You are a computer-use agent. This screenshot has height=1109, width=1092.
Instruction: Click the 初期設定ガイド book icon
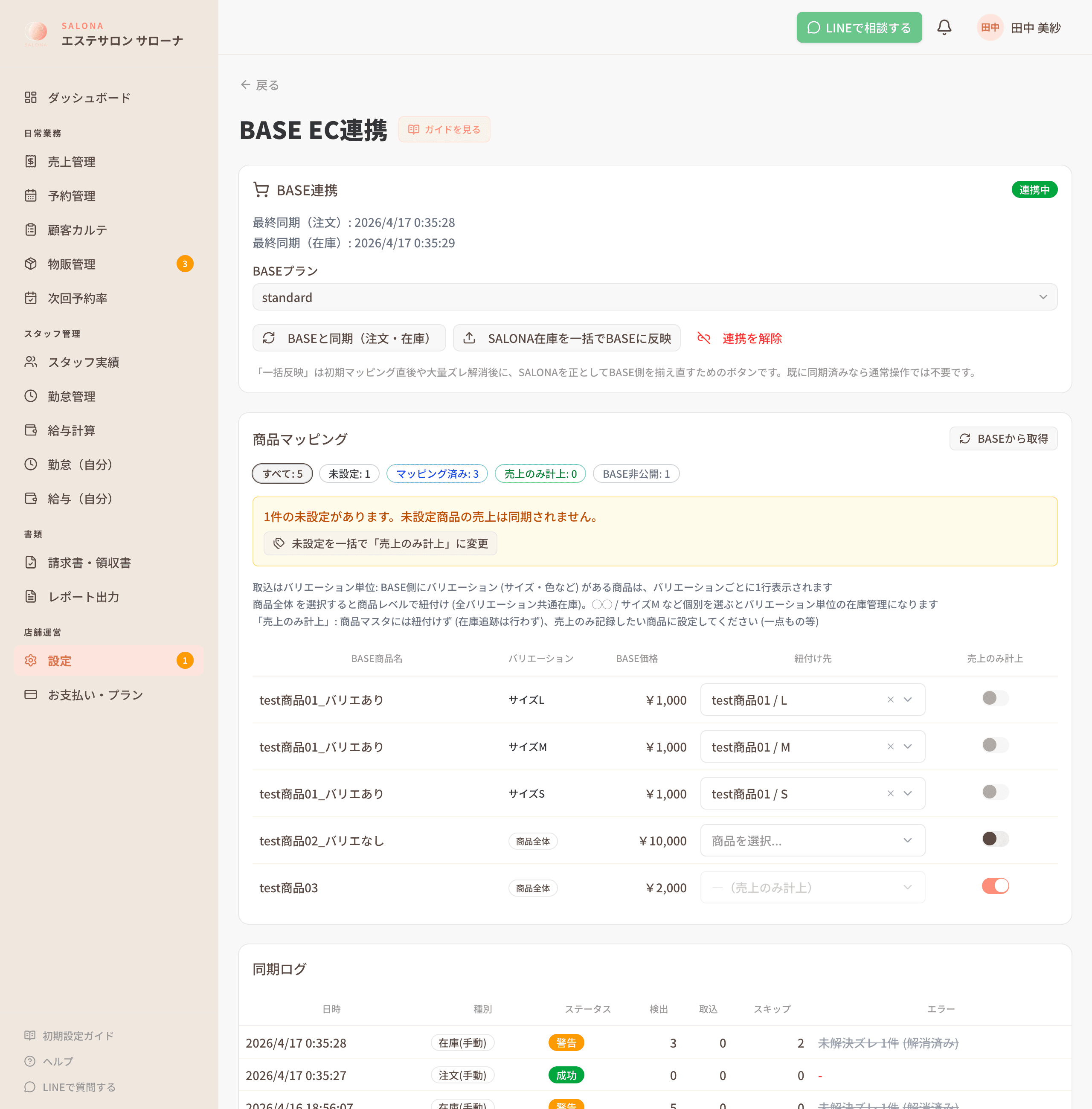pyautogui.click(x=30, y=1036)
